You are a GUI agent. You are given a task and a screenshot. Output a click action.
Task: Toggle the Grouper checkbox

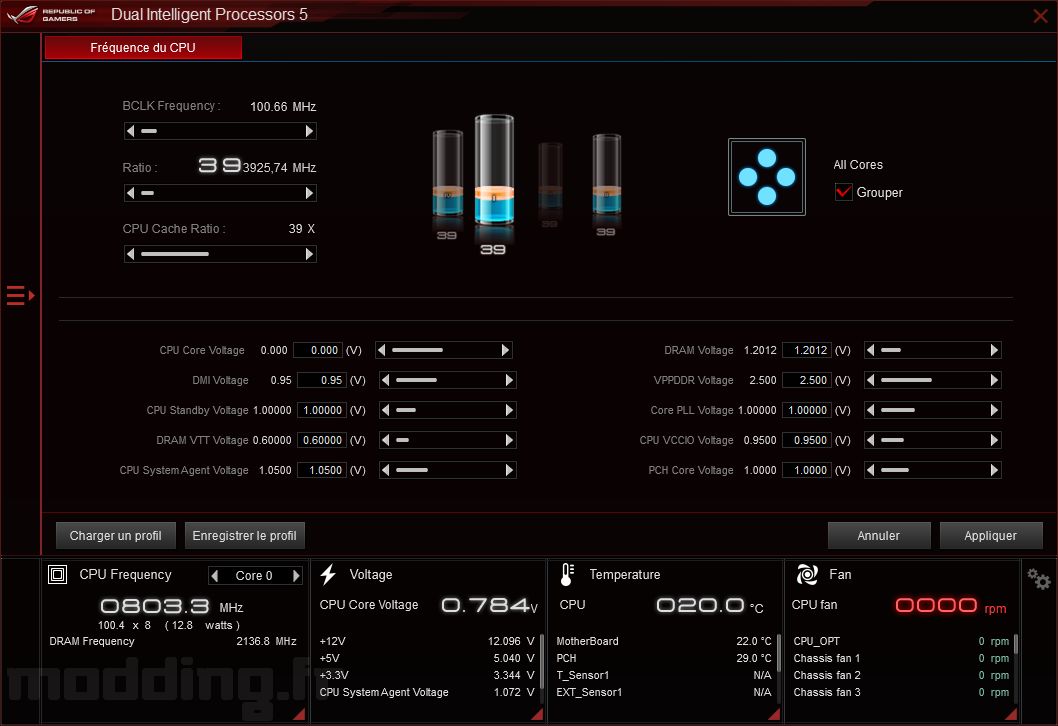pyautogui.click(x=843, y=192)
